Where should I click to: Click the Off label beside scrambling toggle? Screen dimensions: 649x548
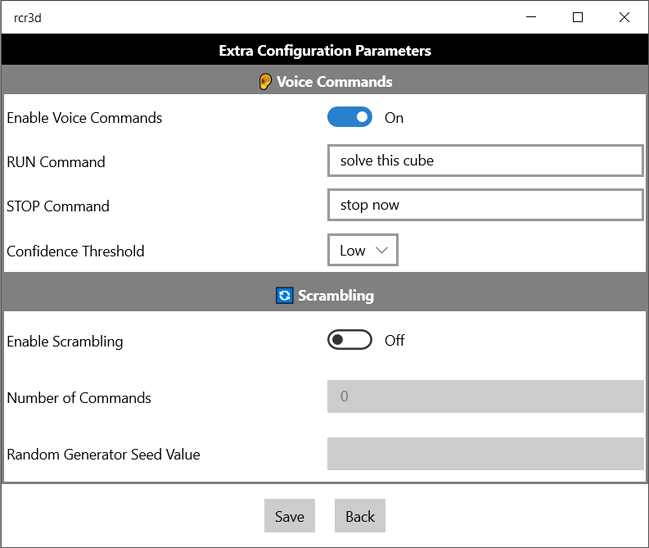click(394, 341)
